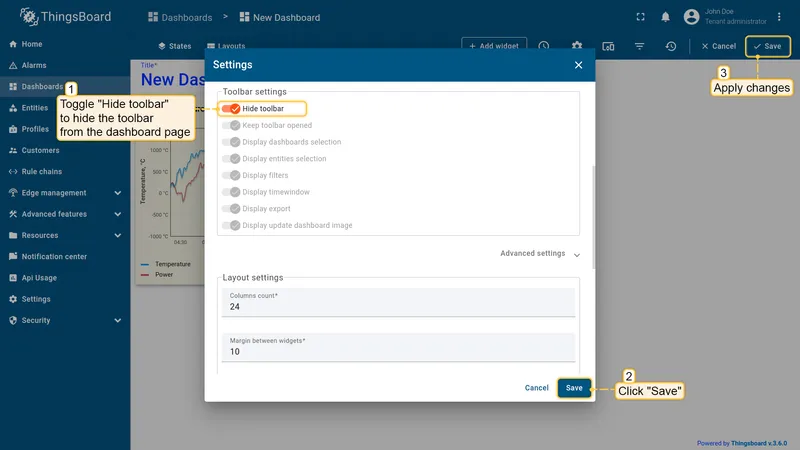800x450 pixels.
Task: Open version control history icon
Action: [x=670, y=46]
